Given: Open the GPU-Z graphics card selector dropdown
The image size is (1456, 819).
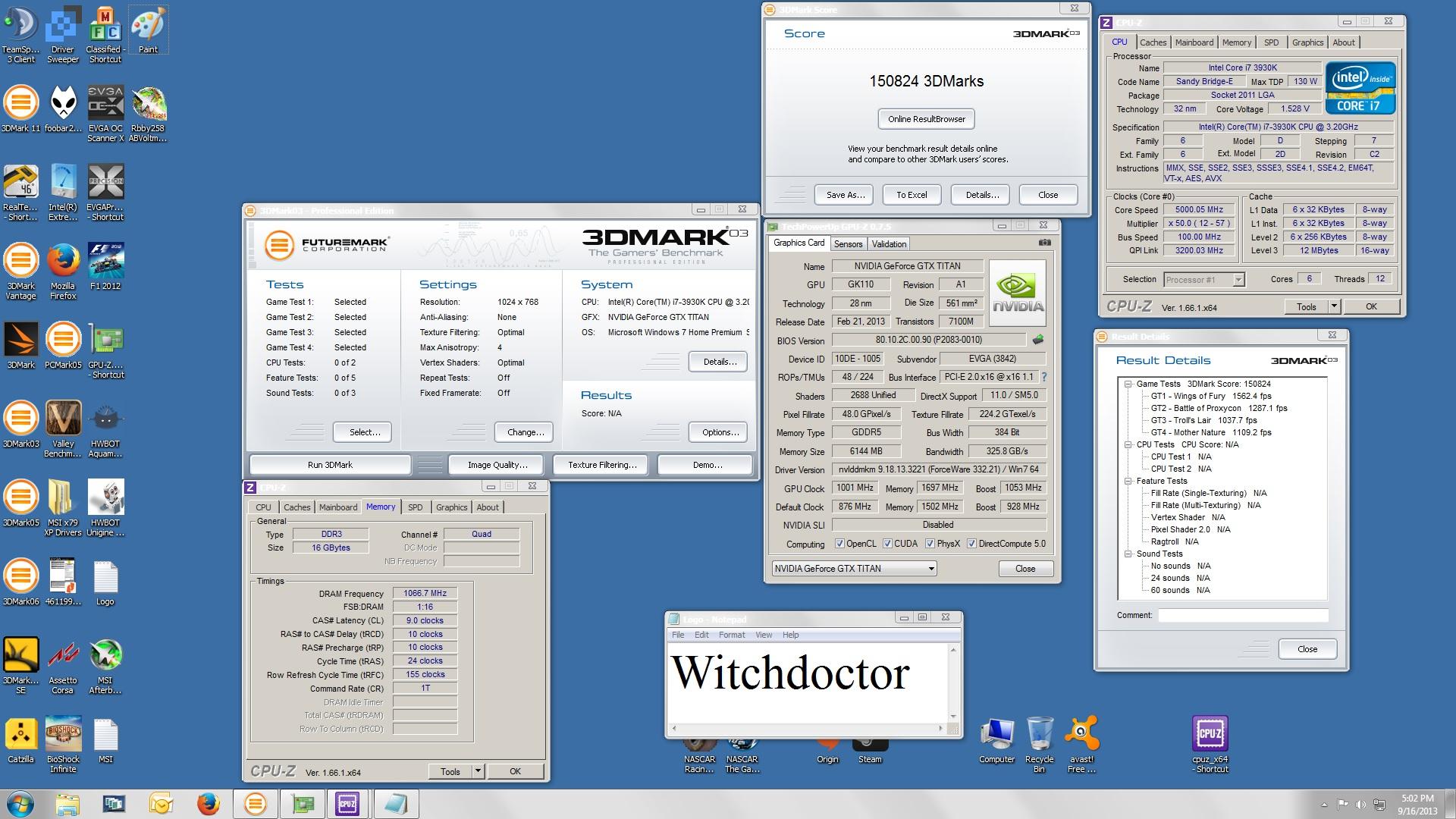Looking at the screenshot, I should 854,568.
